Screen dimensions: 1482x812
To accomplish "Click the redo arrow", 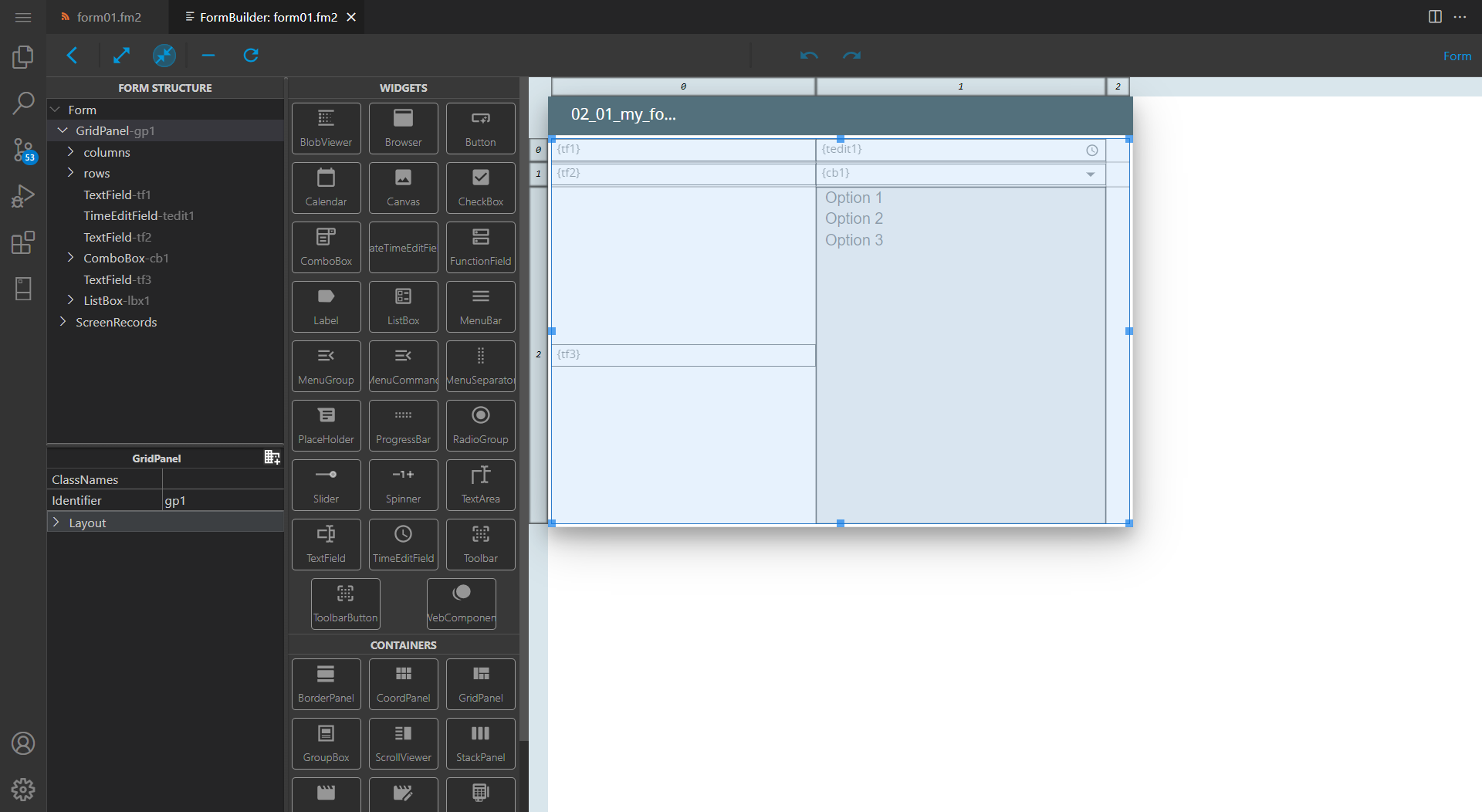I will coord(851,56).
